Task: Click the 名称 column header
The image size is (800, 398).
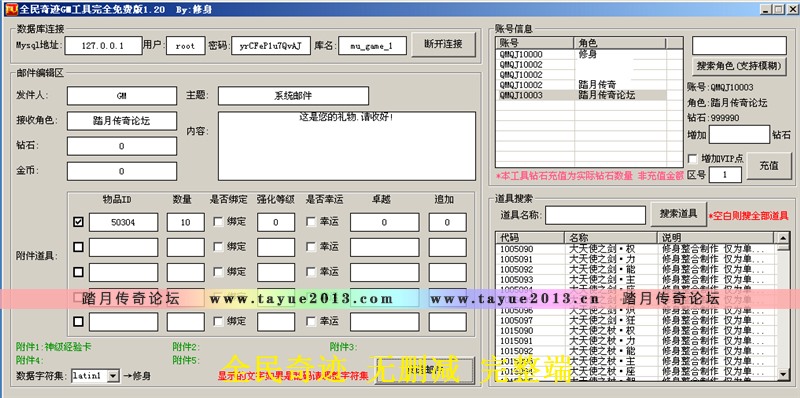Action: click(611, 237)
